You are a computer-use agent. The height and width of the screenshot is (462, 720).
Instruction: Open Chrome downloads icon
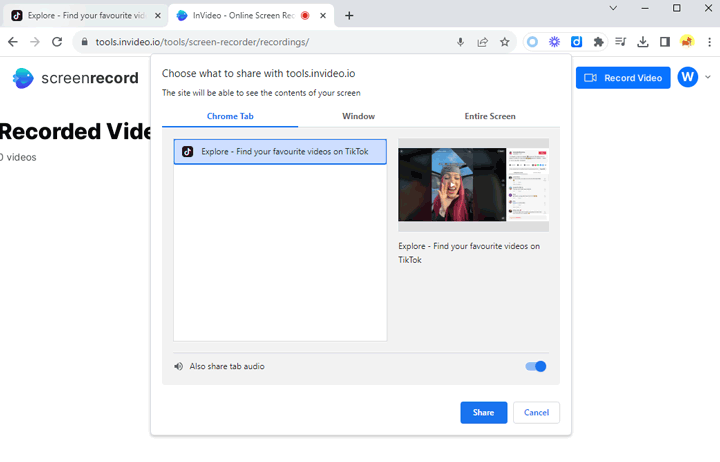pyautogui.click(x=643, y=42)
